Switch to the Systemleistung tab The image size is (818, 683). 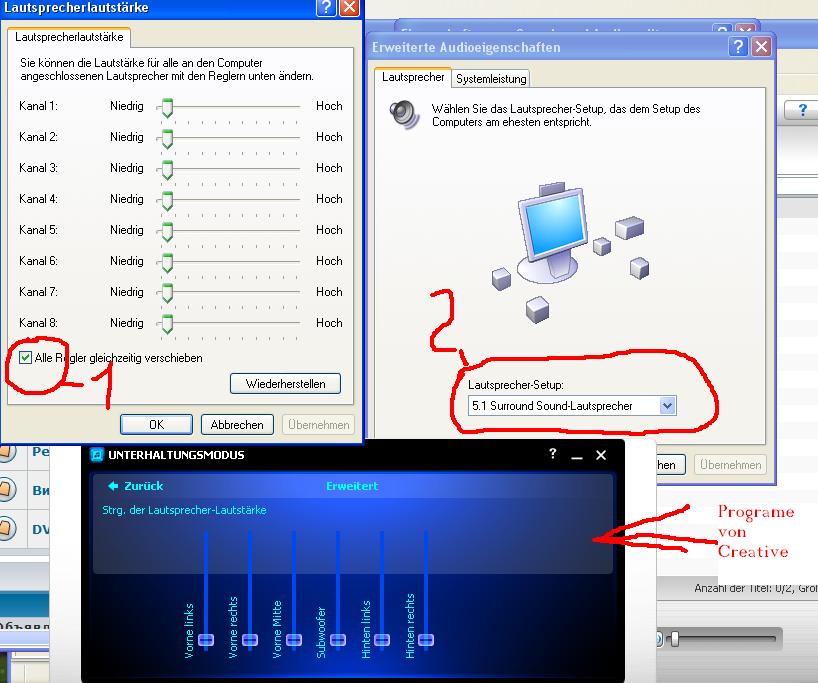(491, 78)
